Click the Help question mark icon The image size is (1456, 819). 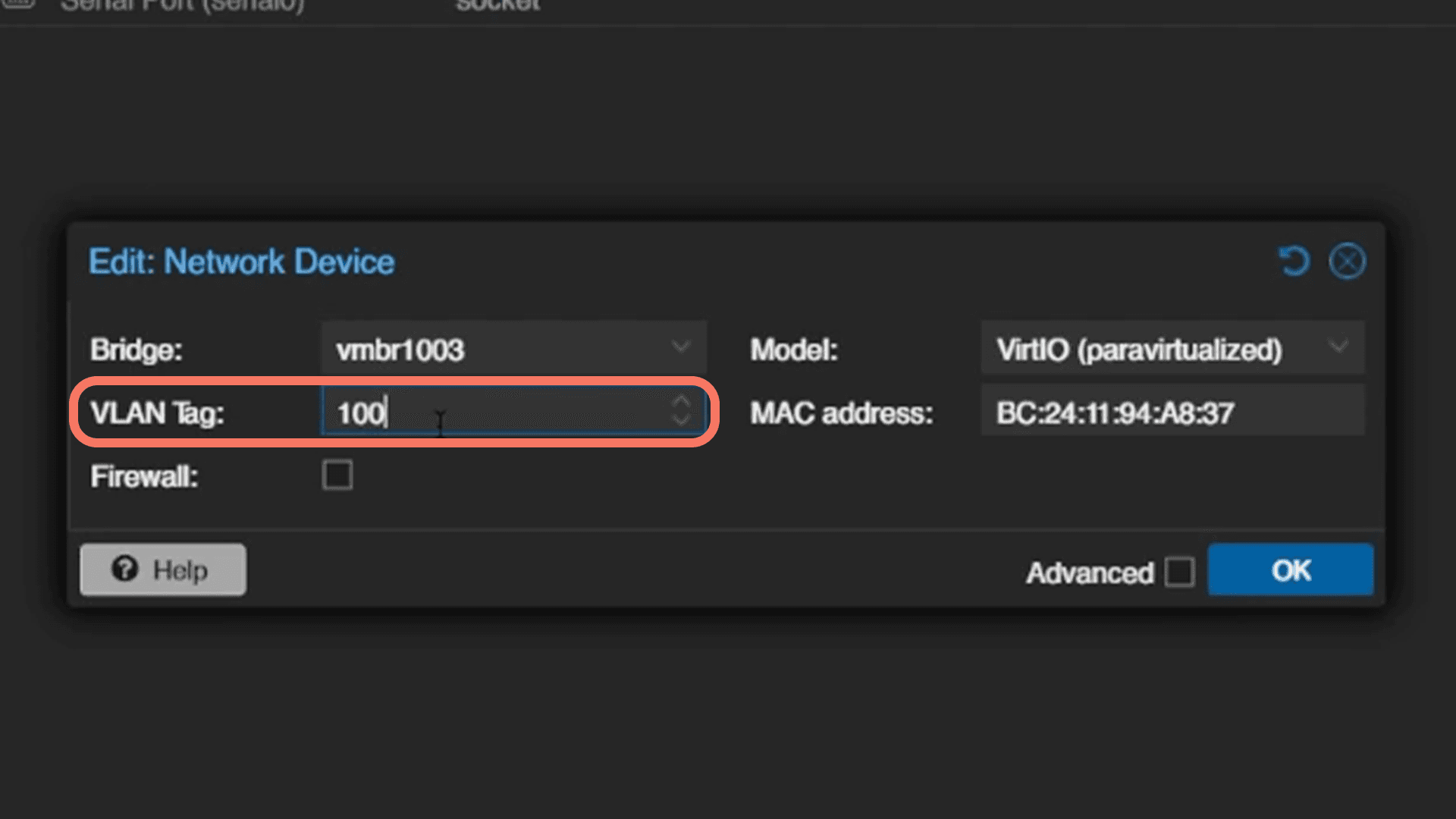click(124, 569)
